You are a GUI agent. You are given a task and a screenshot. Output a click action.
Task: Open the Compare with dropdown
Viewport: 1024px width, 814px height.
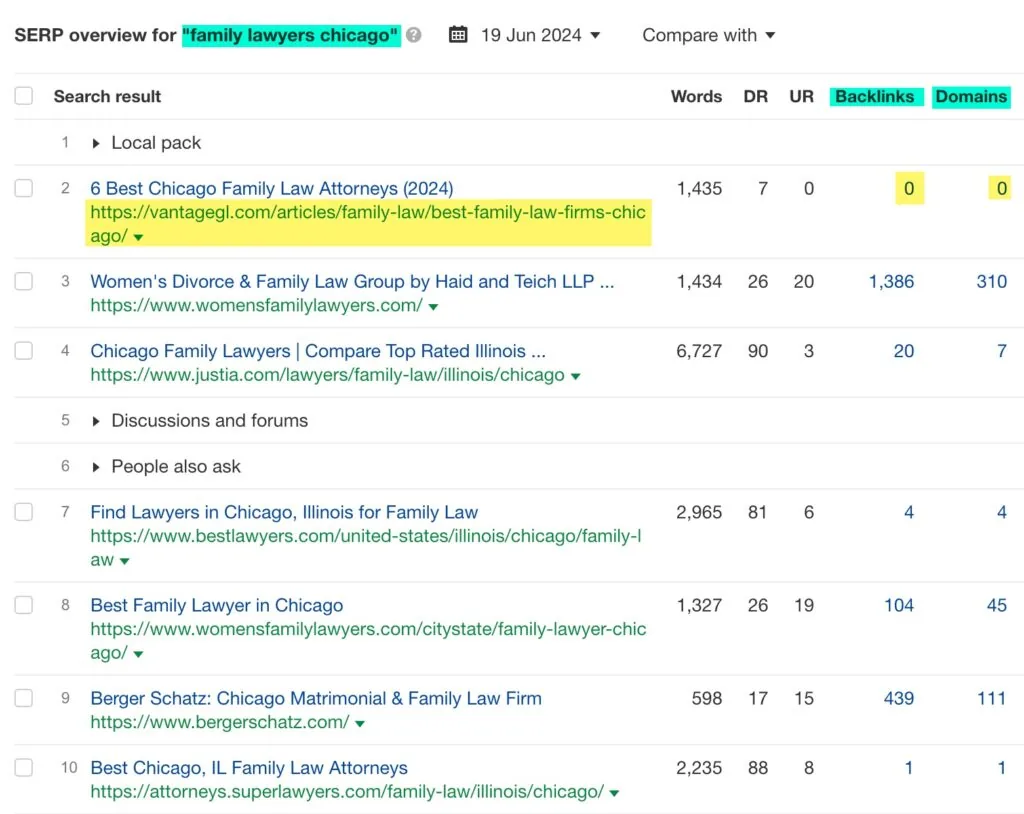[708, 35]
